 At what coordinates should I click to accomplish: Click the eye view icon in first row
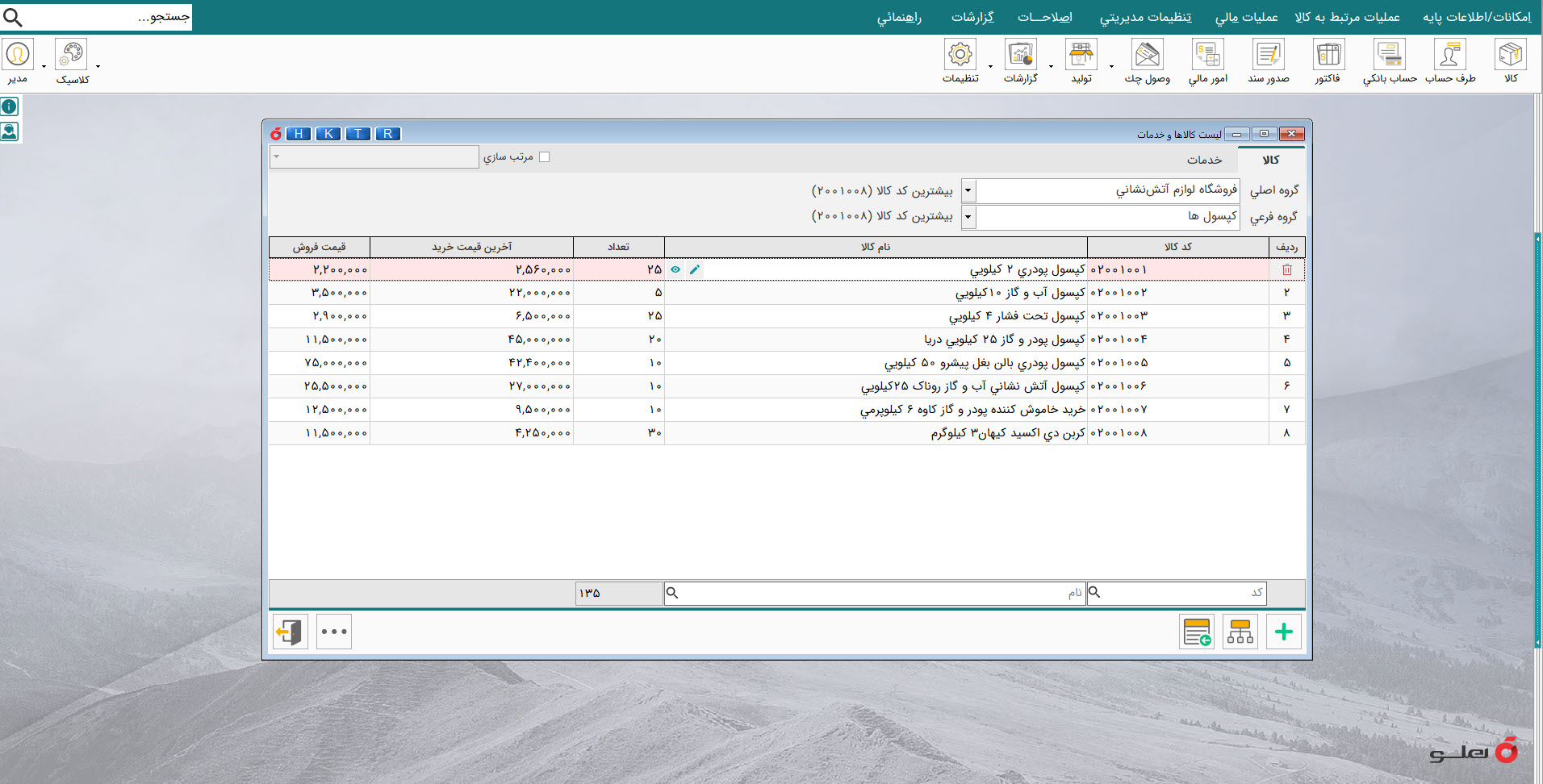(675, 269)
